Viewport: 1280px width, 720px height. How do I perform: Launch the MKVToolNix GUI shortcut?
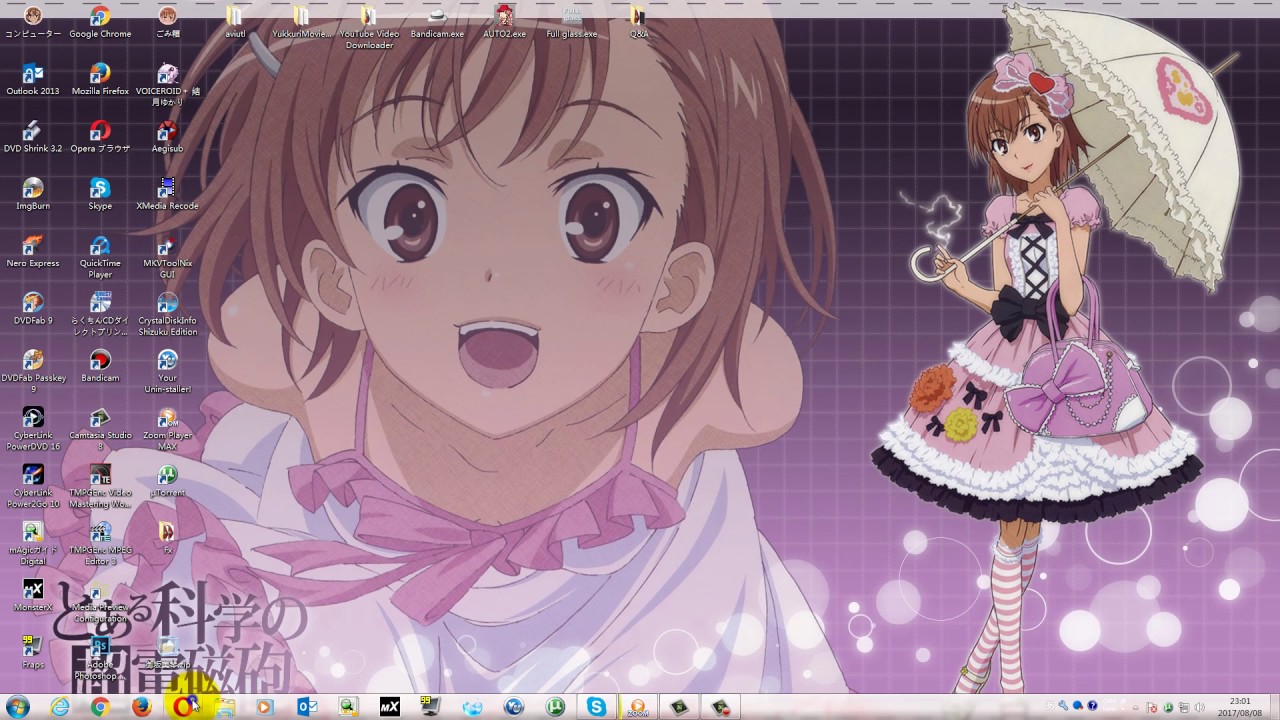click(168, 257)
